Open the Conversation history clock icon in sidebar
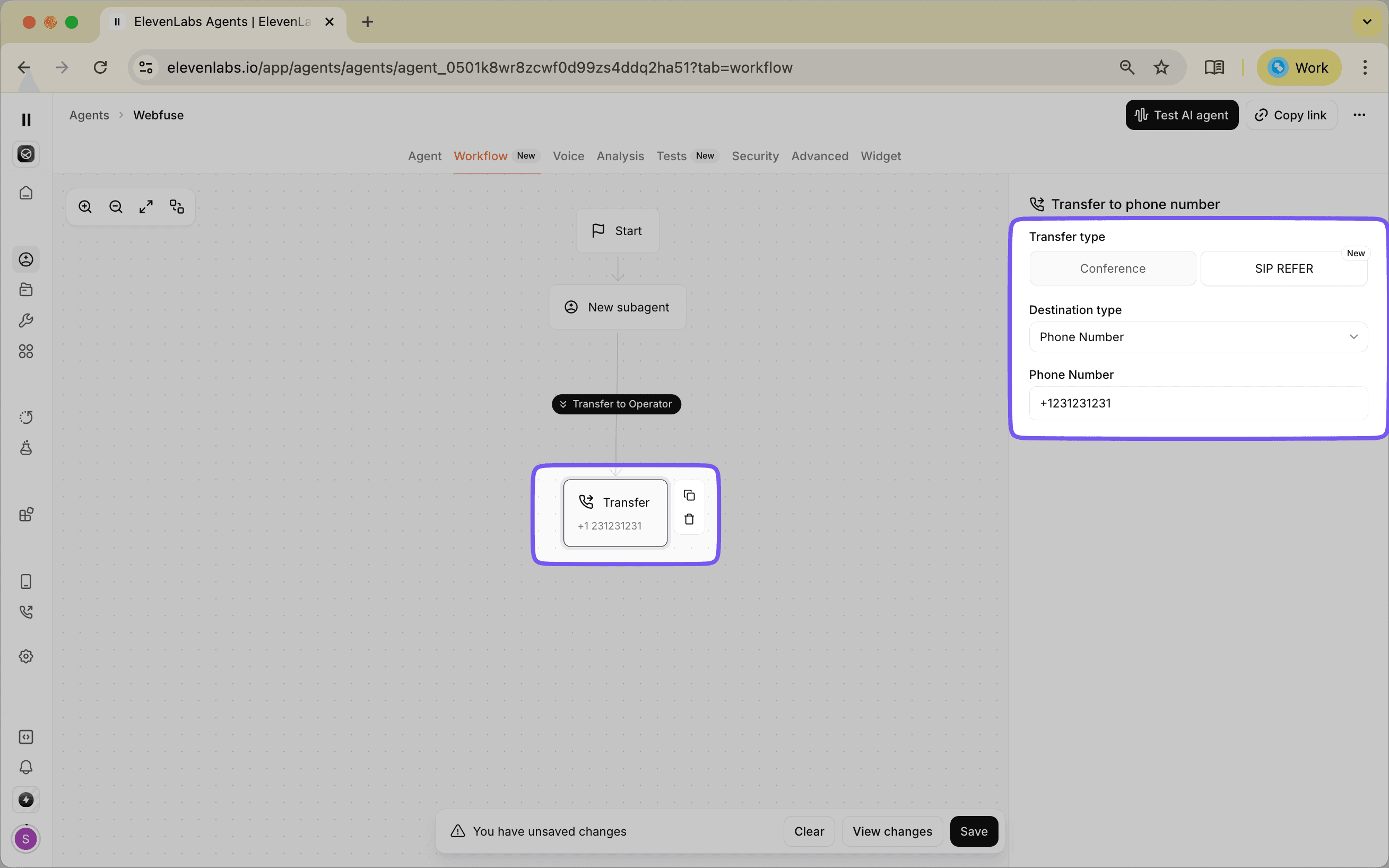Viewport: 1389px width, 868px height. [26, 418]
